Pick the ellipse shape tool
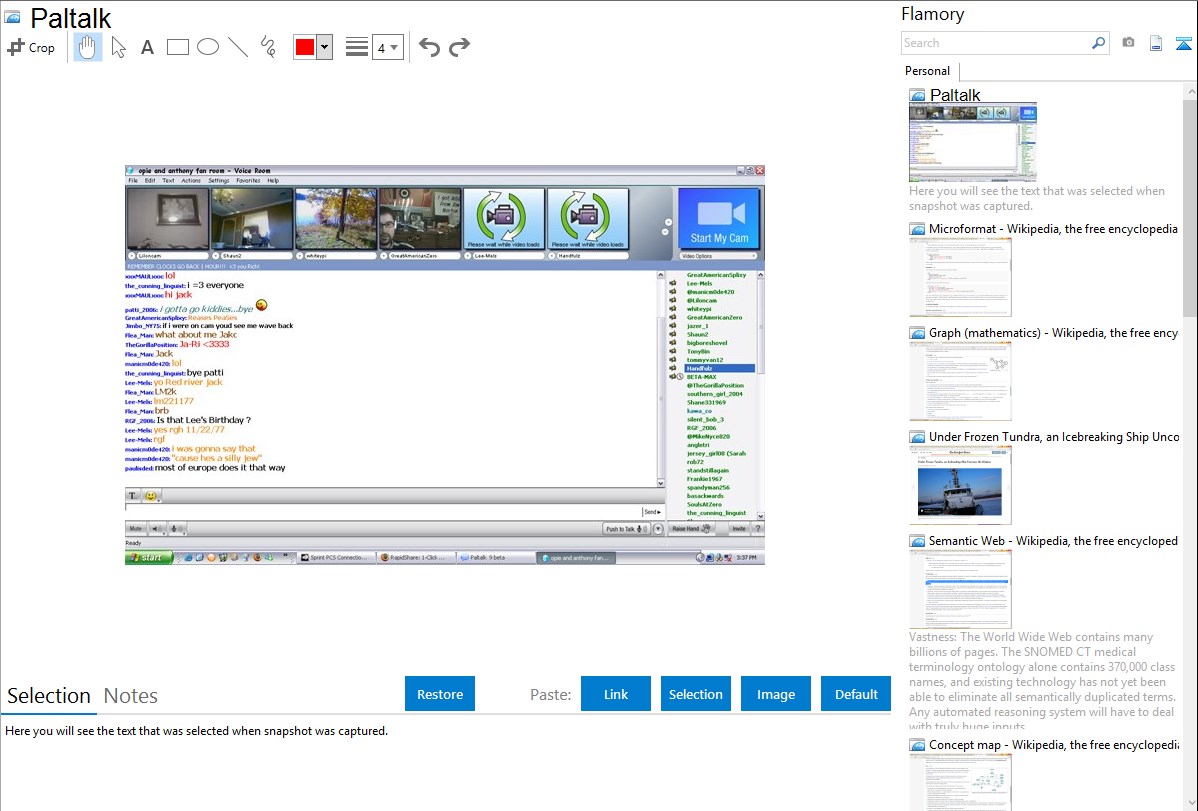Image resolution: width=1198 pixels, height=811 pixels. pos(207,47)
